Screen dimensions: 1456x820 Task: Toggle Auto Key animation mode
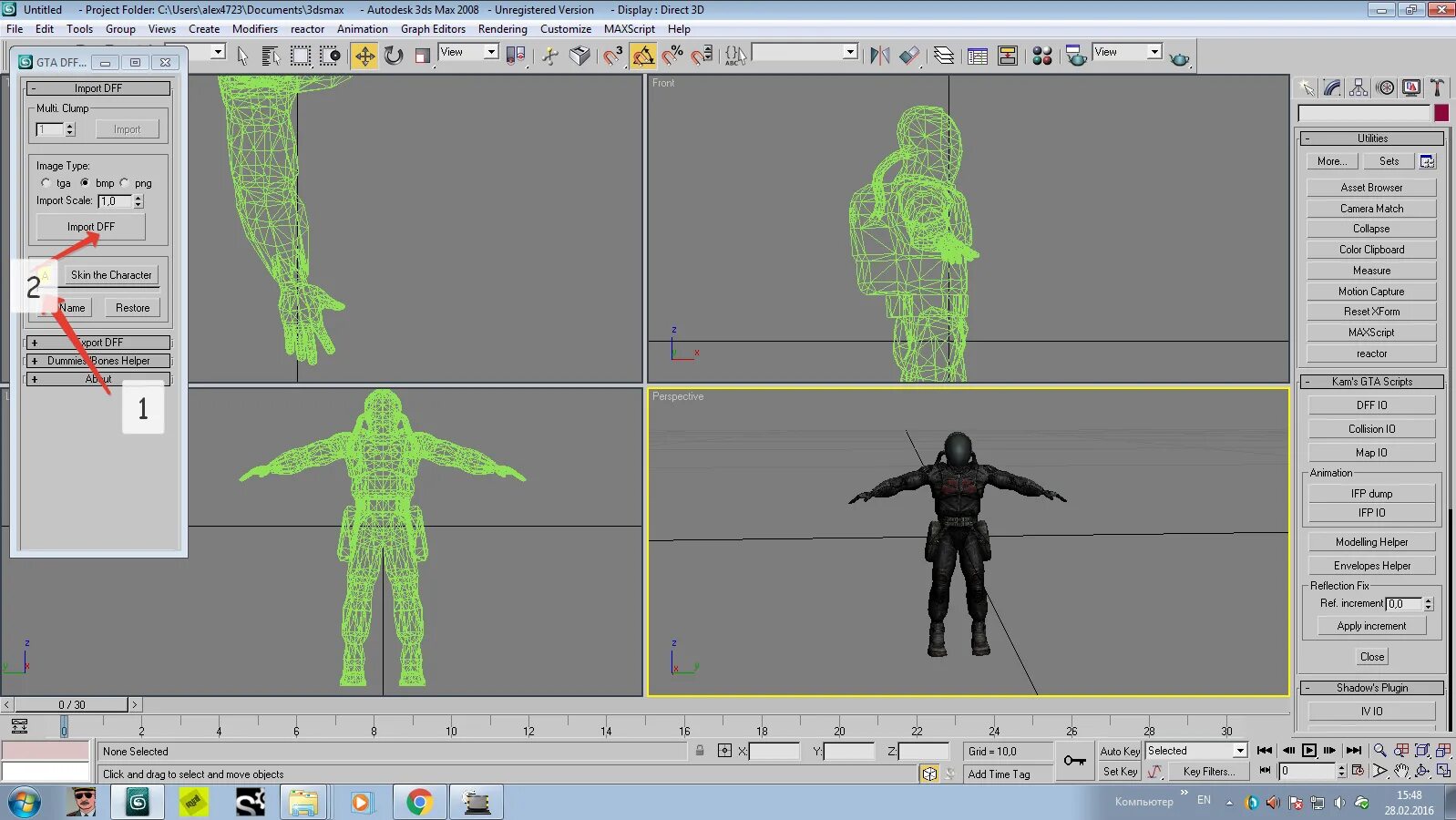coord(1119,751)
